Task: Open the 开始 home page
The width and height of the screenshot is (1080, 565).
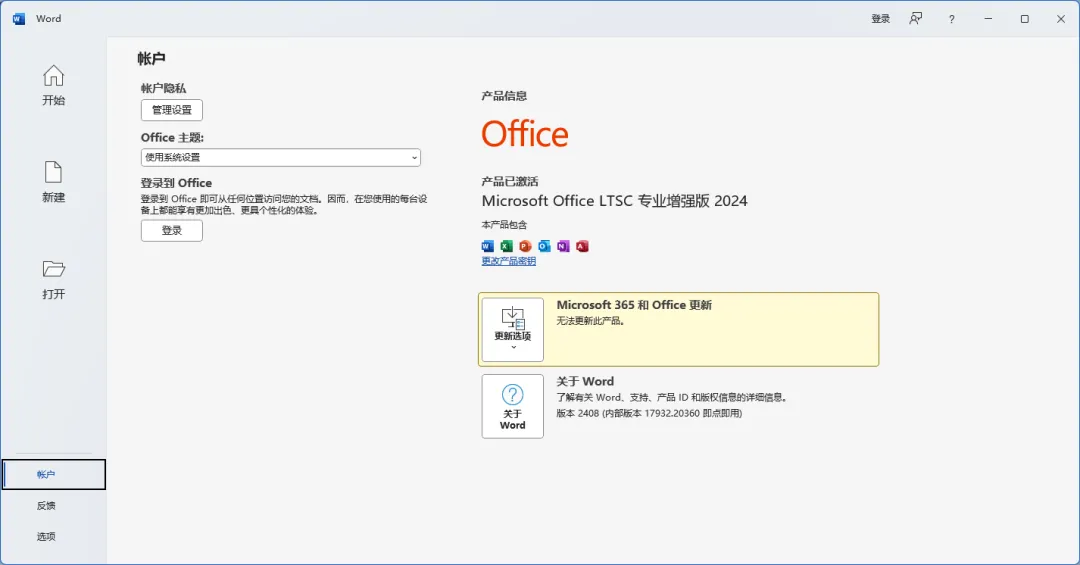Action: [x=53, y=85]
